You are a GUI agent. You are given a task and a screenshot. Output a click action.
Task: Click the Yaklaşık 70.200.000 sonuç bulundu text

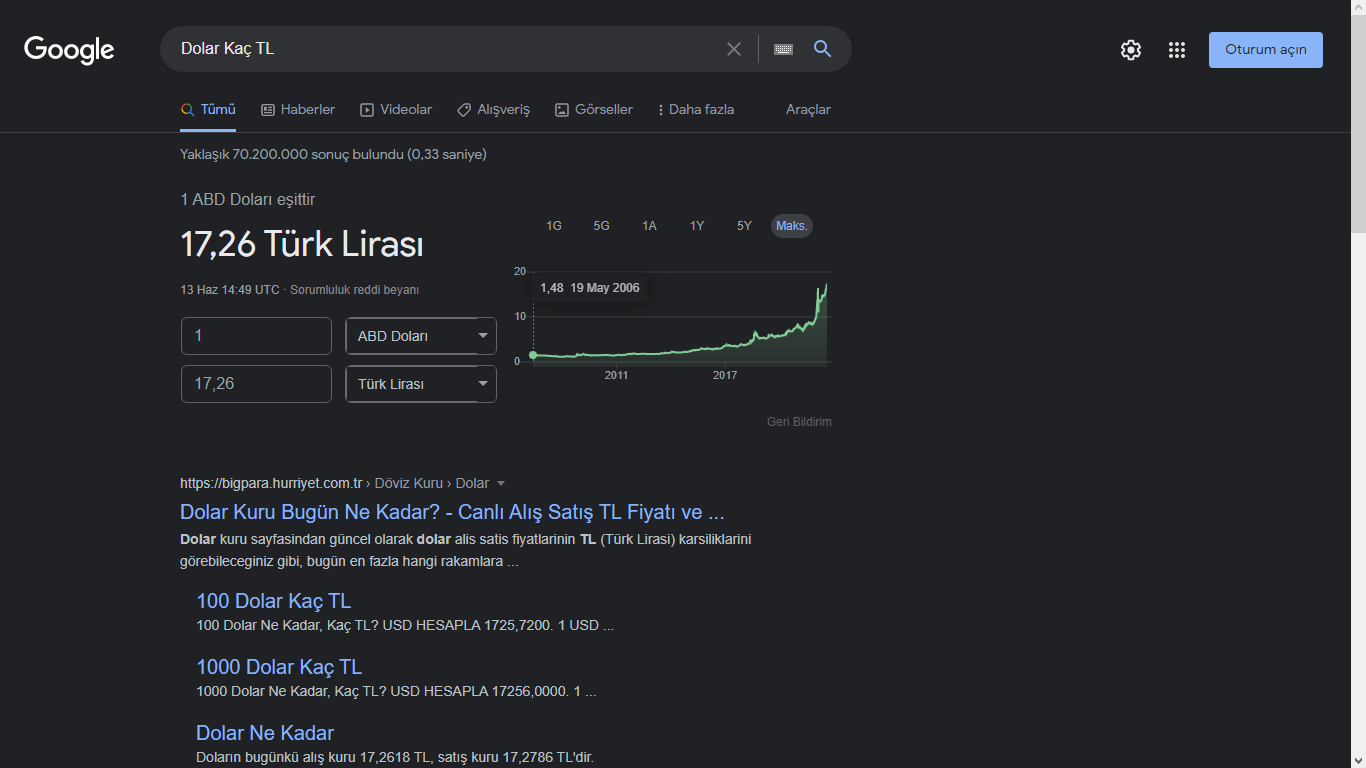(x=333, y=154)
